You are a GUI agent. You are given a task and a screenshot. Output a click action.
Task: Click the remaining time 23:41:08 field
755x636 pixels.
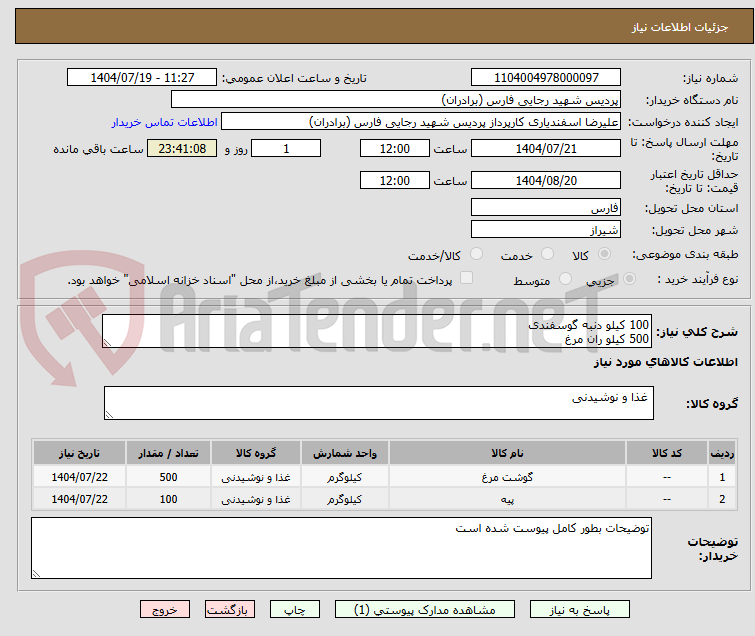pyautogui.click(x=182, y=148)
